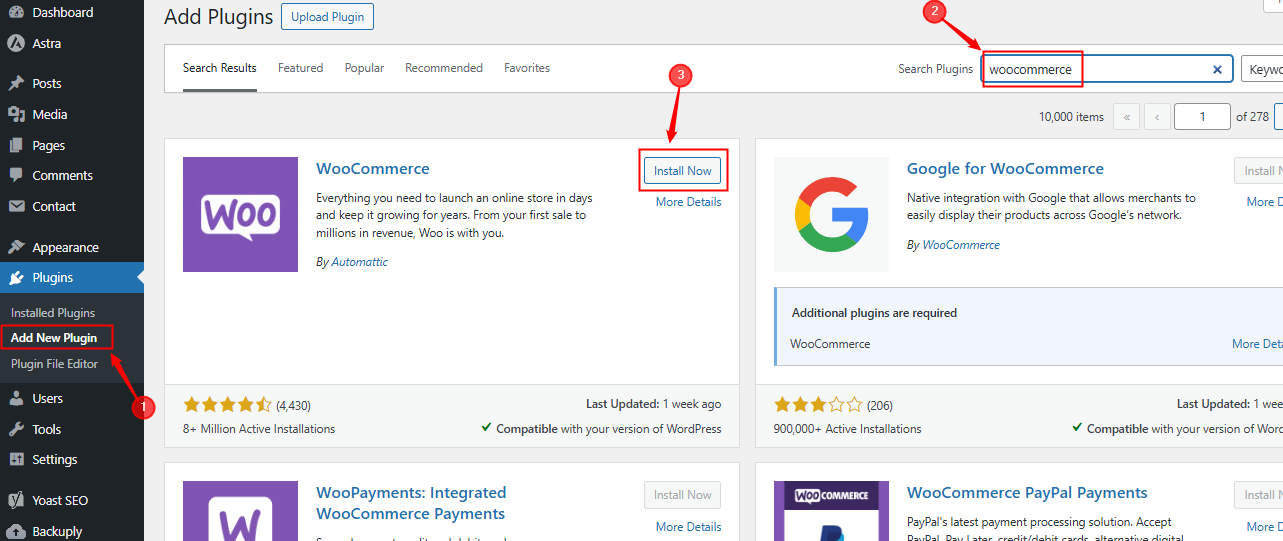Click the Posts pushpin icon
1283x541 pixels.
point(16,84)
